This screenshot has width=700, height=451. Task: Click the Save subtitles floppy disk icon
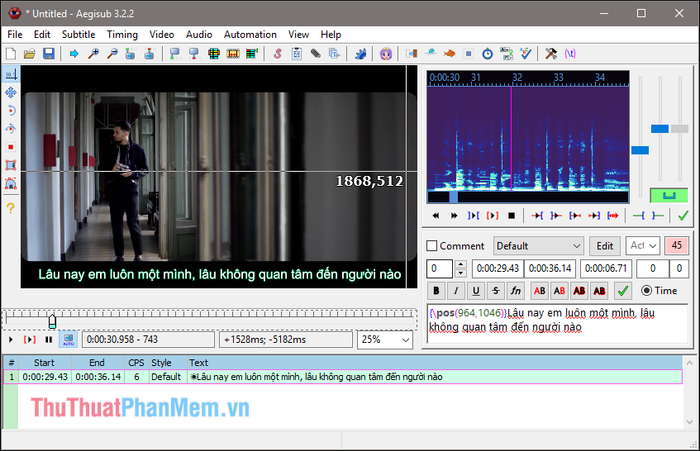(48, 54)
